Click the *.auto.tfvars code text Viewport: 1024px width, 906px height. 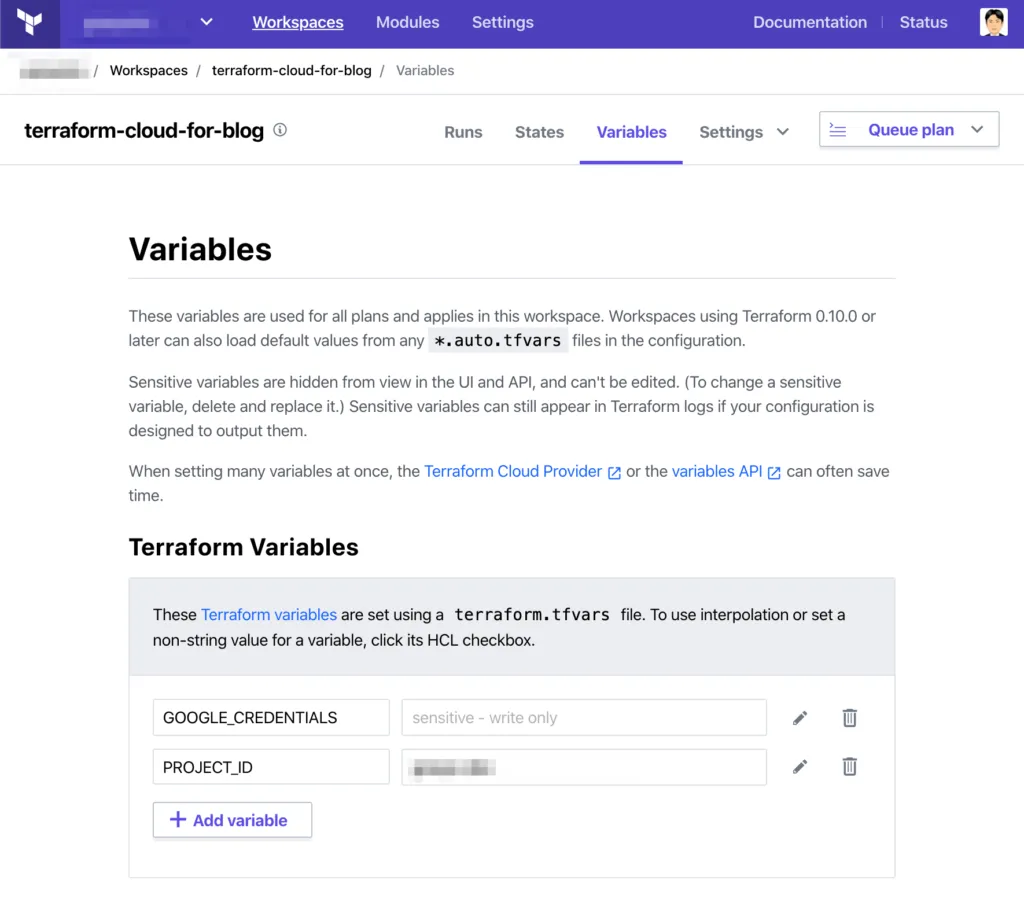tap(498, 340)
